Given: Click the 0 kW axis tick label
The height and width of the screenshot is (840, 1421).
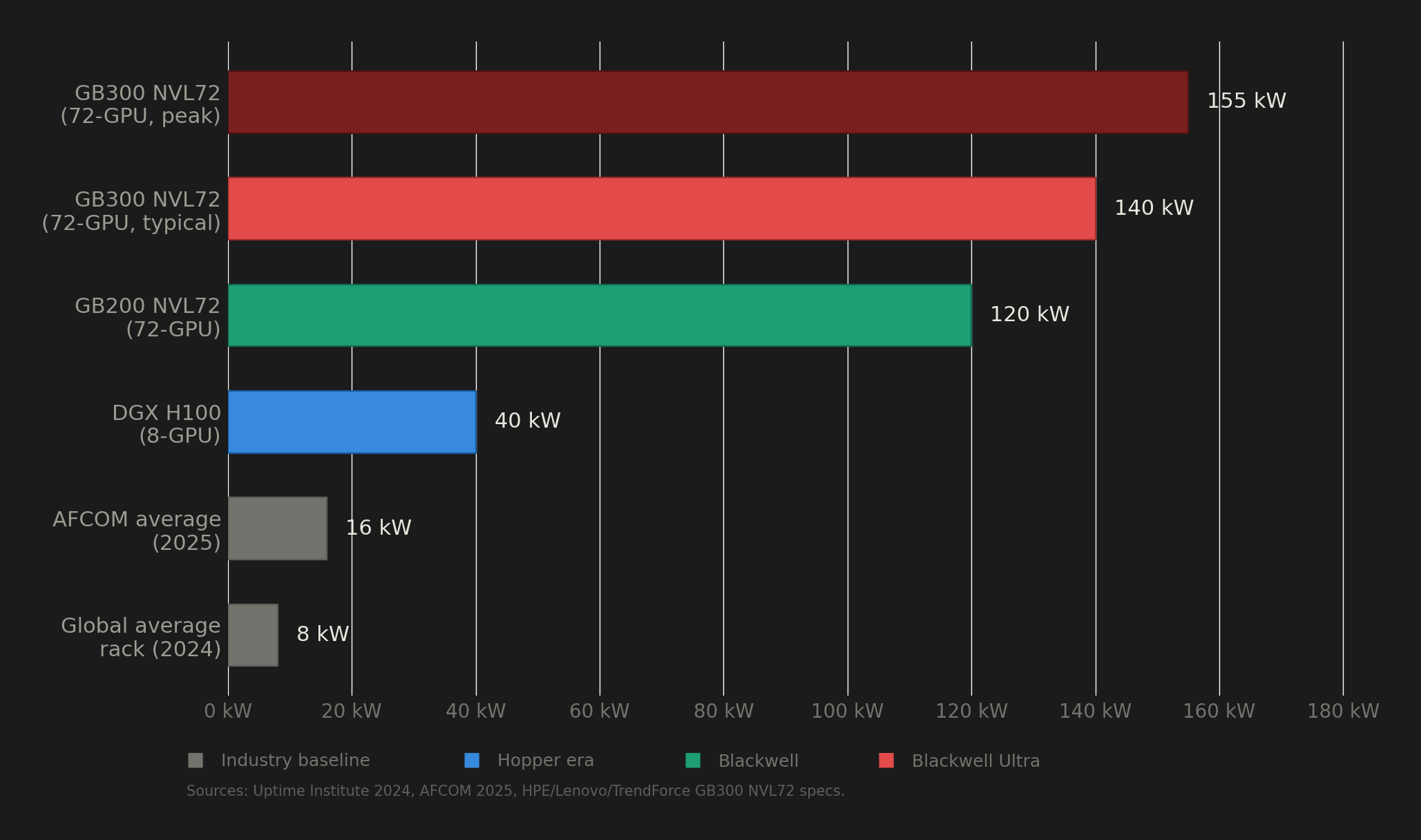Looking at the screenshot, I should pyautogui.click(x=228, y=710).
